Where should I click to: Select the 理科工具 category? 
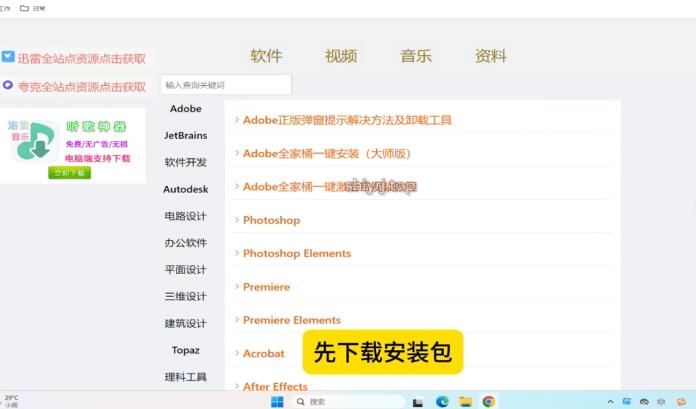(186, 377)
